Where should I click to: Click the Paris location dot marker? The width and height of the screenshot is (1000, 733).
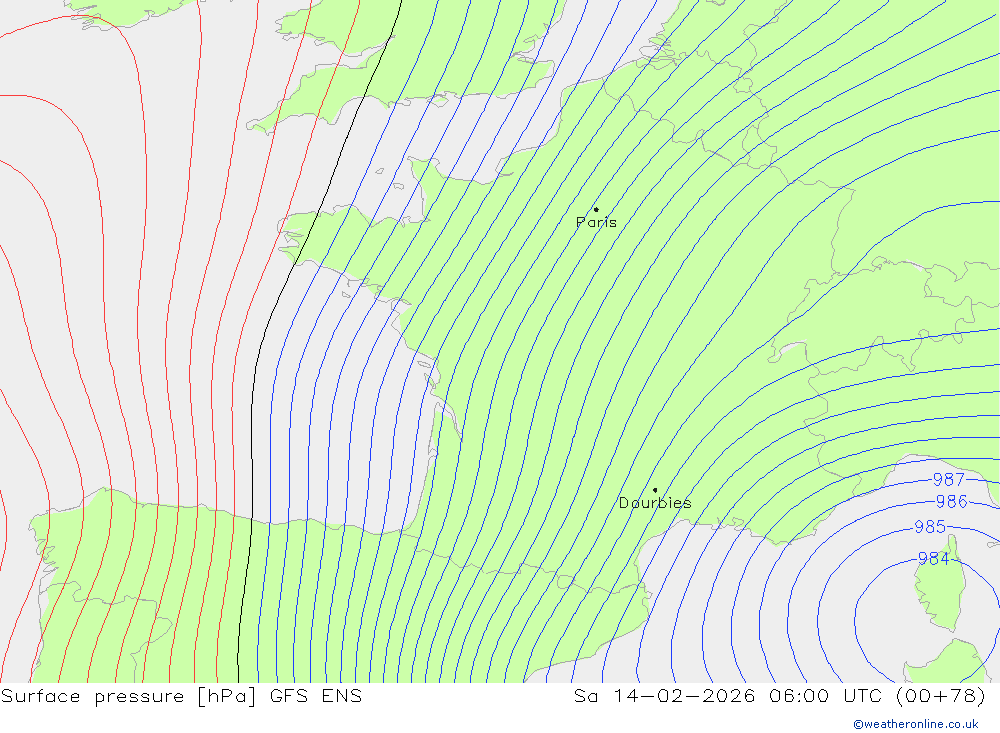click(x=596, y=209)
